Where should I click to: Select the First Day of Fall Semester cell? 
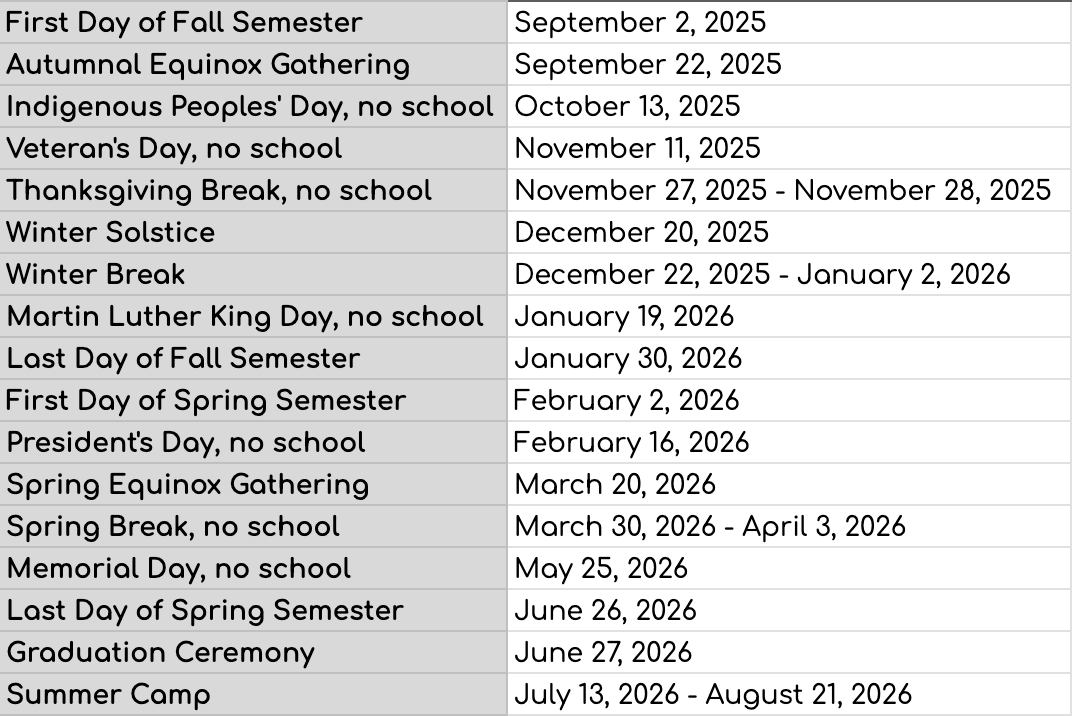(253, 22)
